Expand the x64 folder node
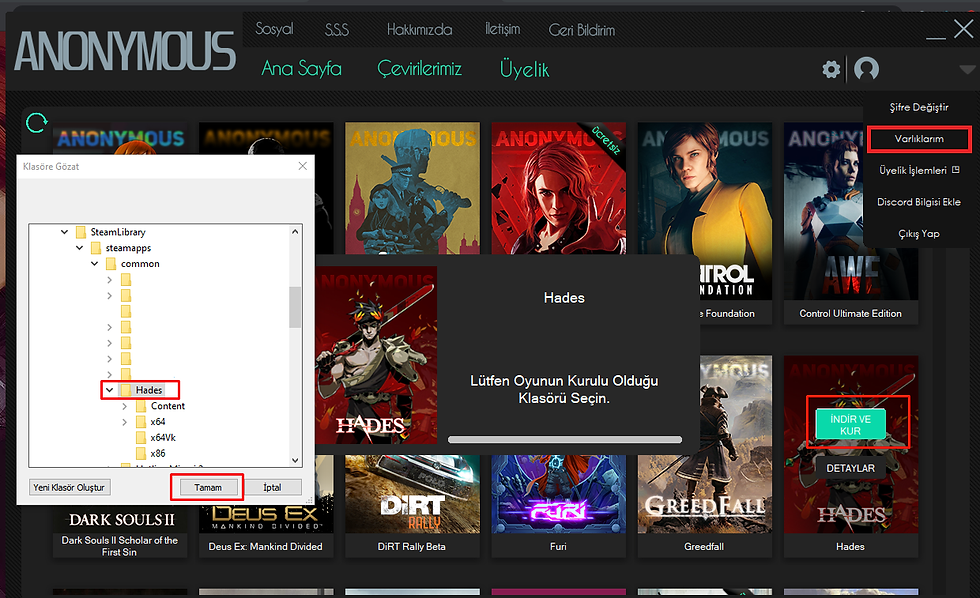980x598 pixels. click(x=124, y=422)
